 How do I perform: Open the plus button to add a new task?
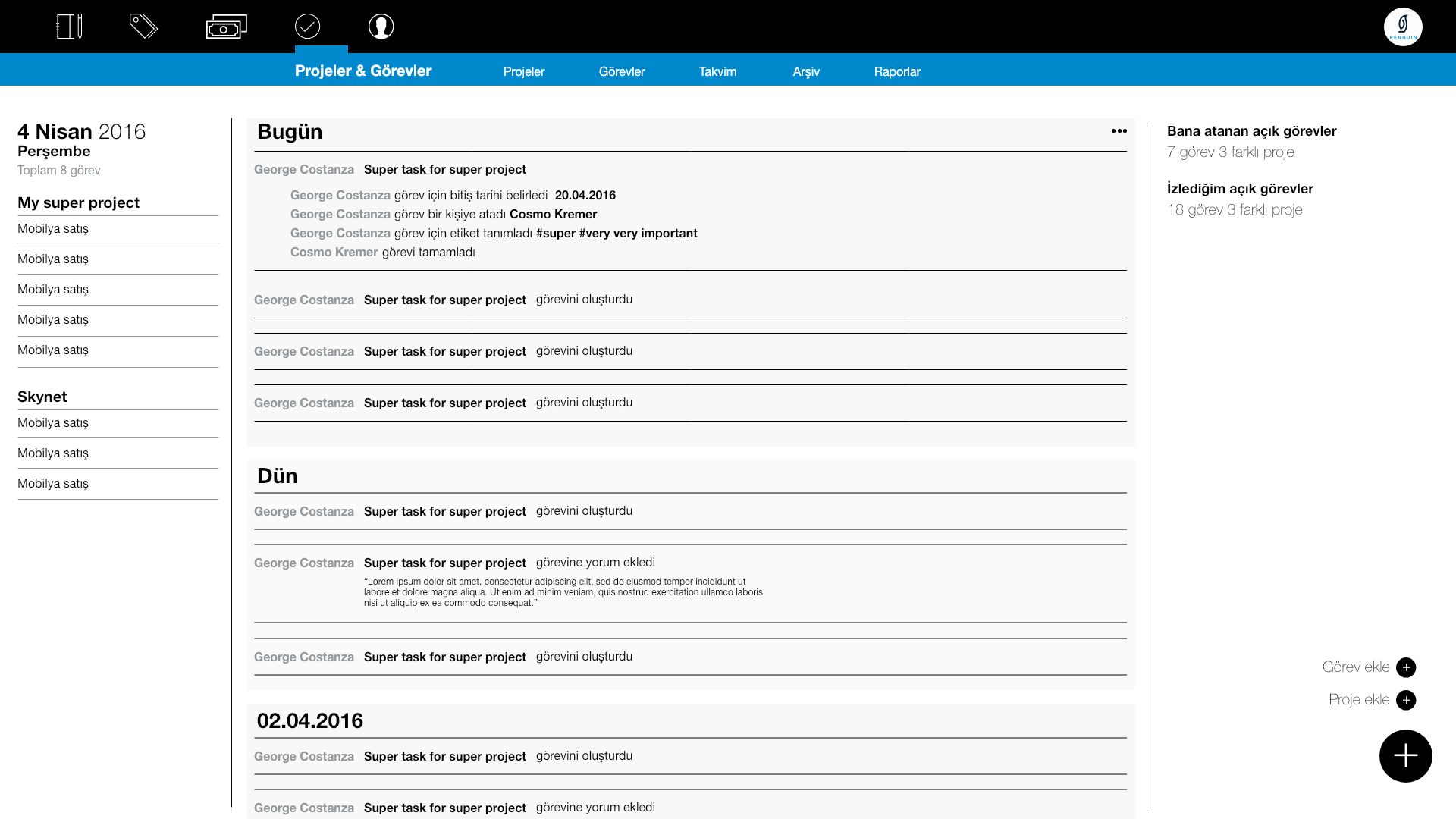1405,755
